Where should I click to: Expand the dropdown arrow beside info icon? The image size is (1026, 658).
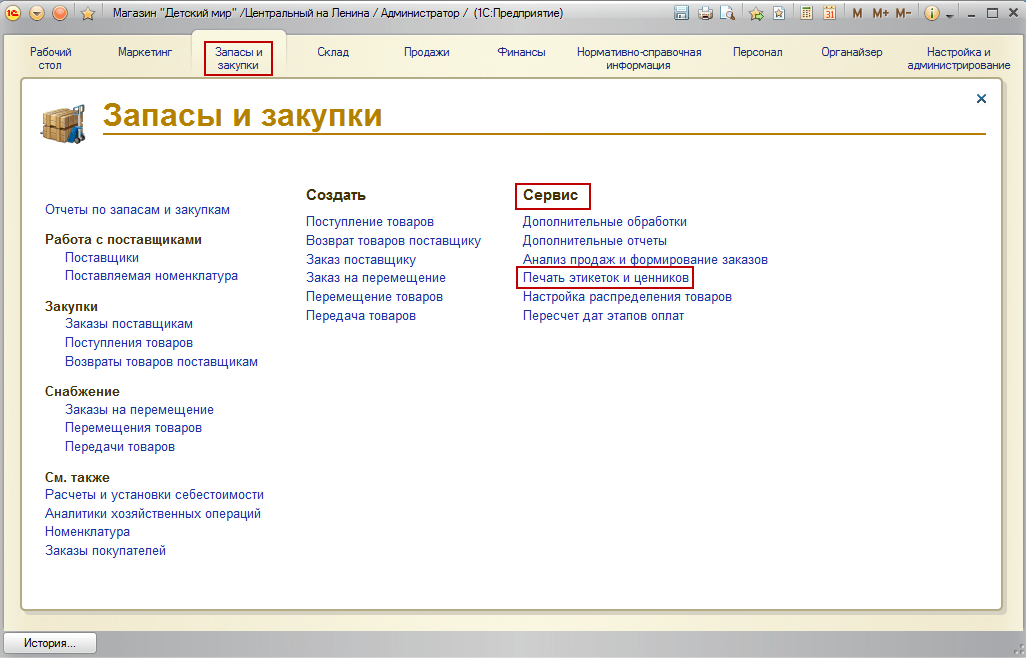click(949, 15)
